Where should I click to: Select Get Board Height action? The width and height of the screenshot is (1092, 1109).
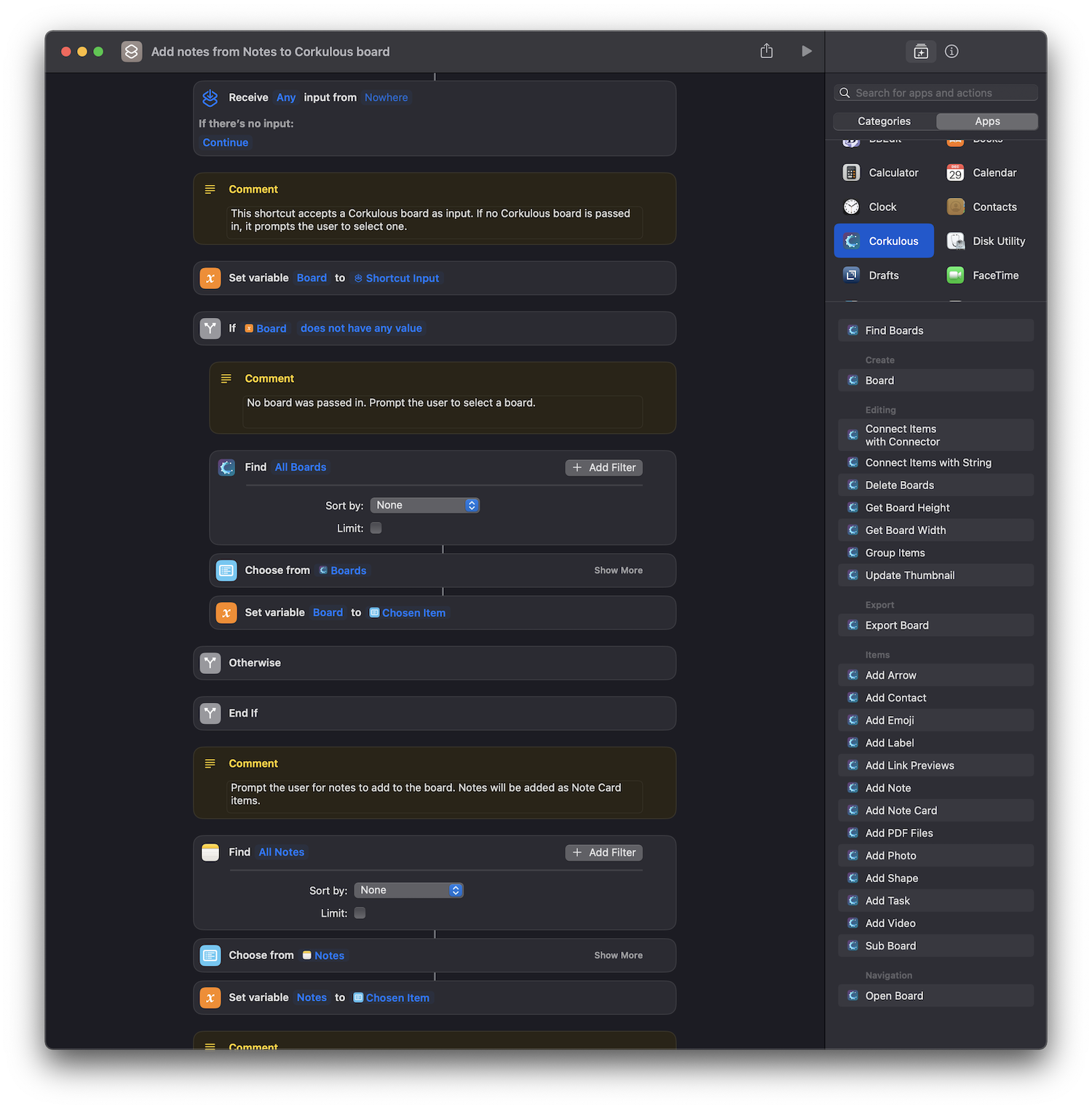pyautogui.click(x=936, y=508)
